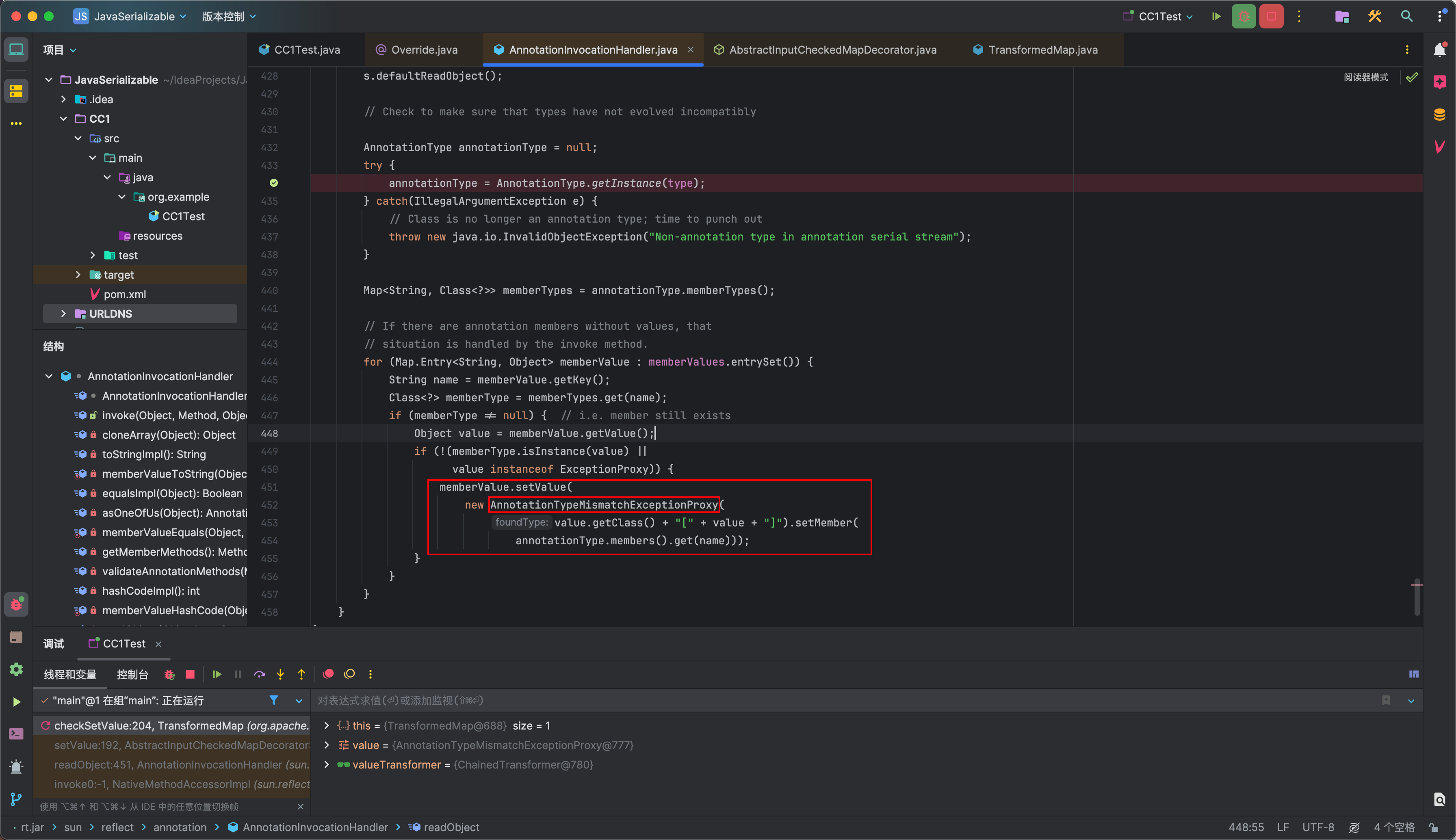Screen dimensions: 1456x840
Task: Toggle breakpoint at line 434
Action: tap(274, 183)
